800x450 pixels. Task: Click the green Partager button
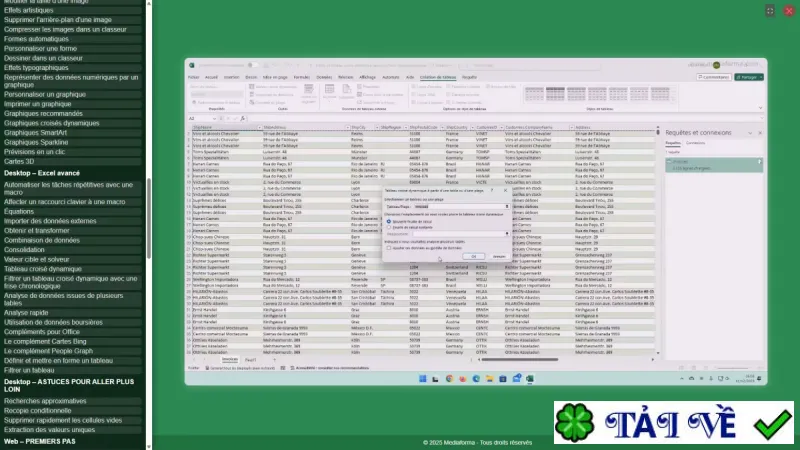coord(748,77)
